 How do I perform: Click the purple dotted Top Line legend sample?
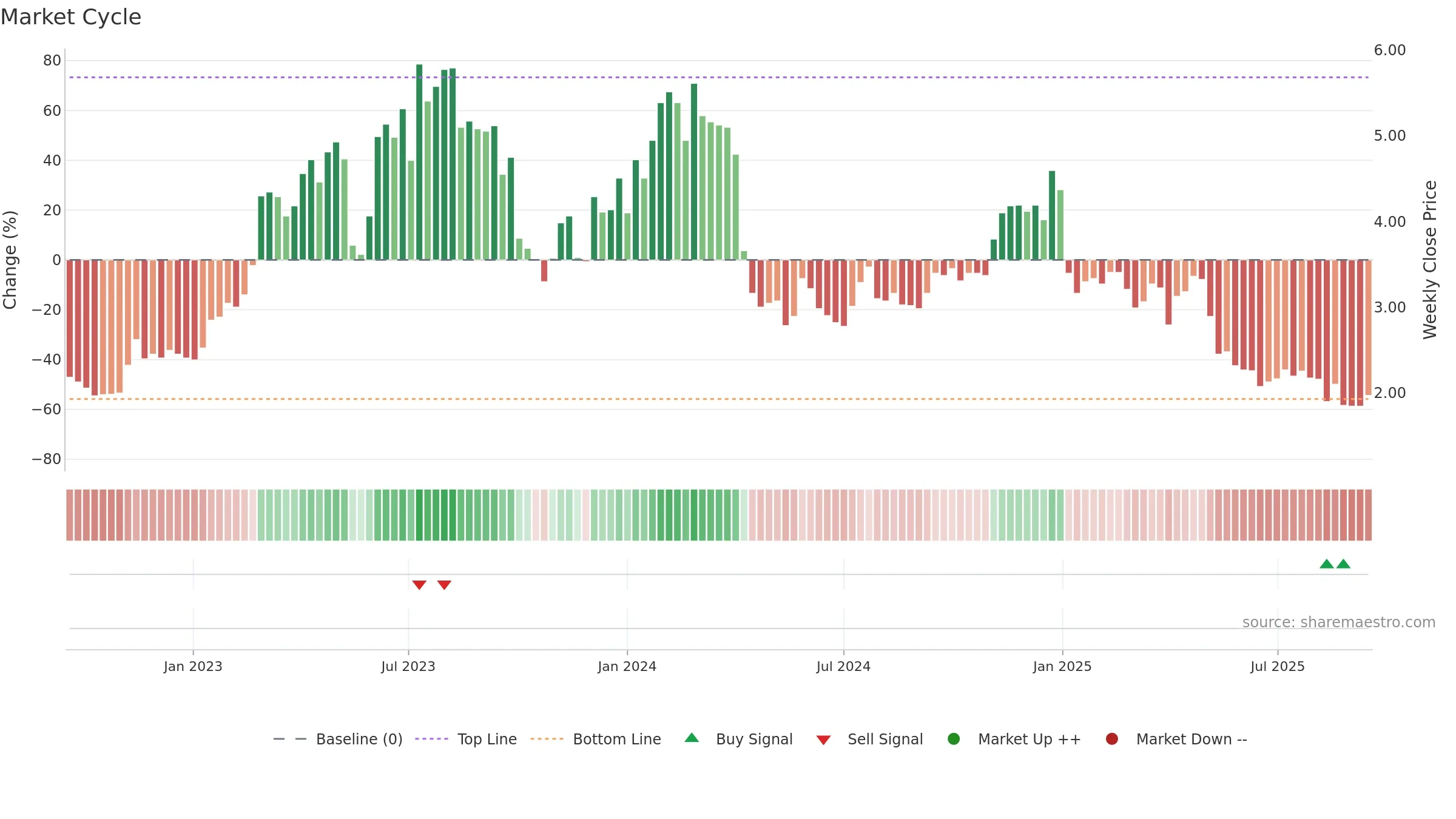(x=431, y=739)
